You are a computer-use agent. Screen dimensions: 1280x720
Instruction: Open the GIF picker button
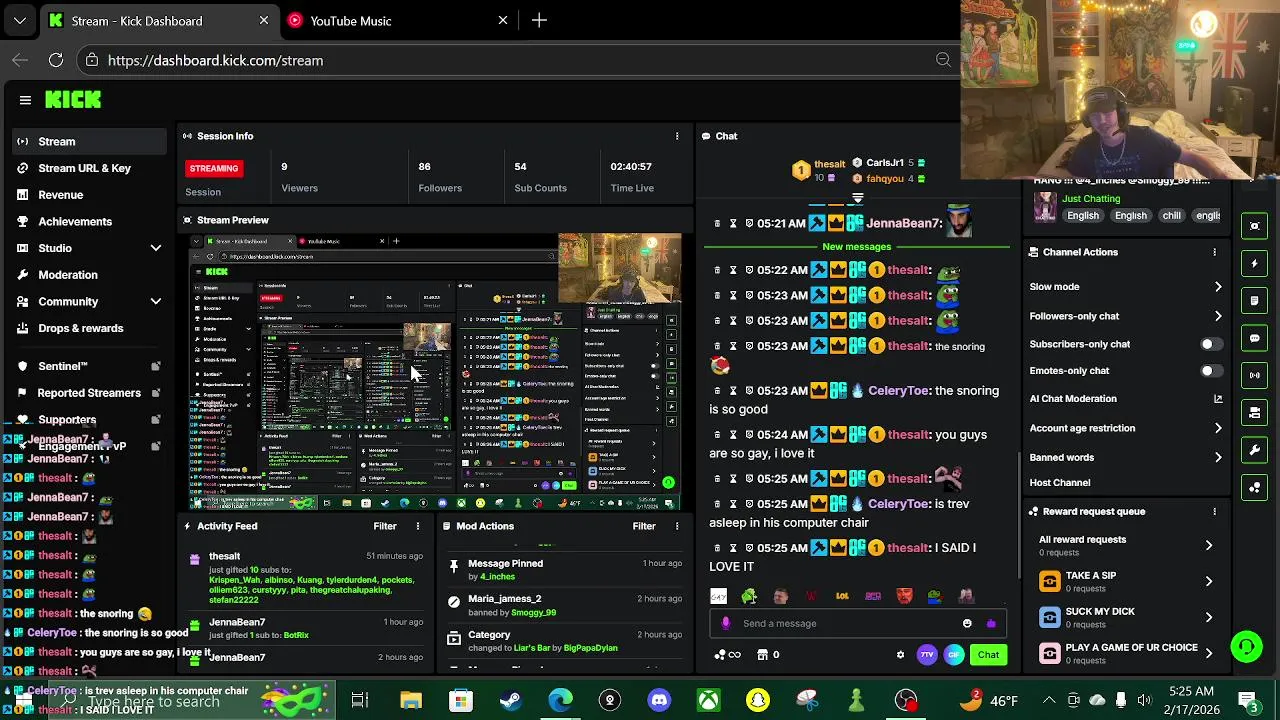954,655
